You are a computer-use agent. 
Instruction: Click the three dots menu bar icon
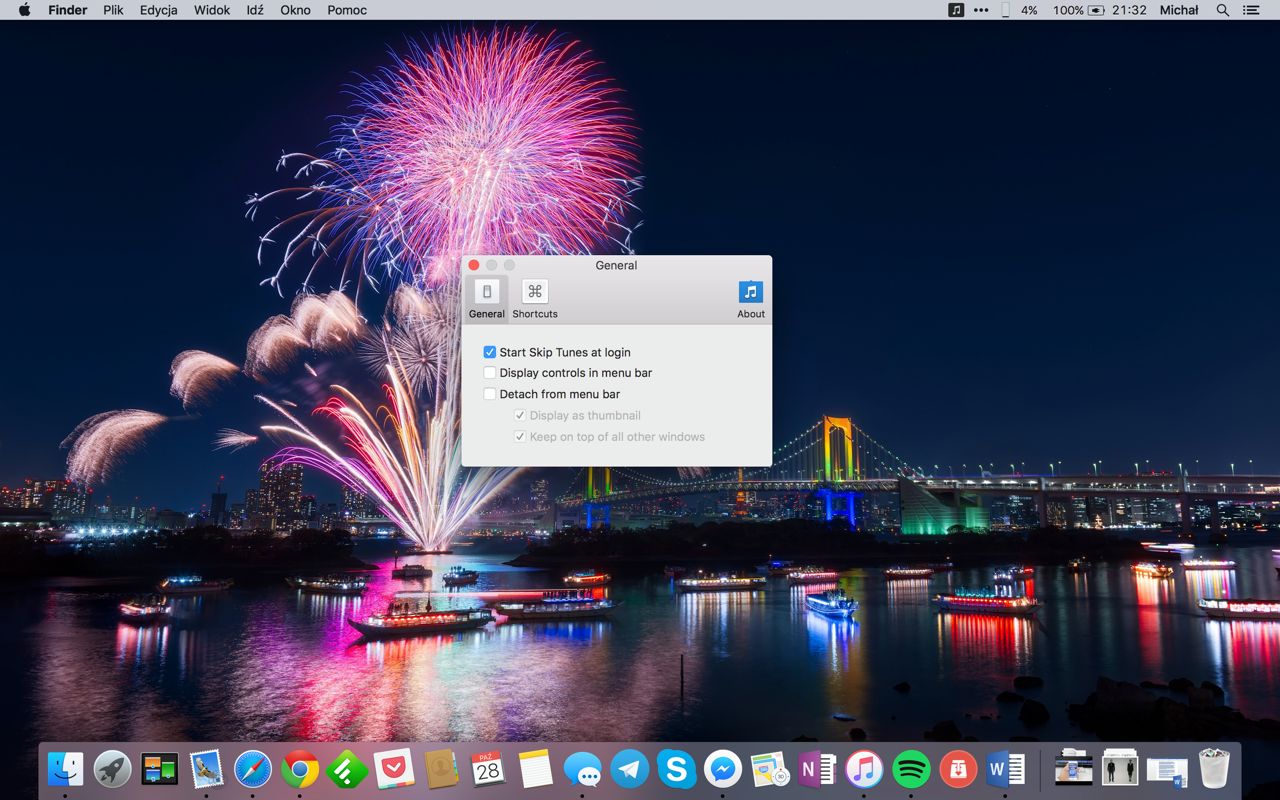981,10
